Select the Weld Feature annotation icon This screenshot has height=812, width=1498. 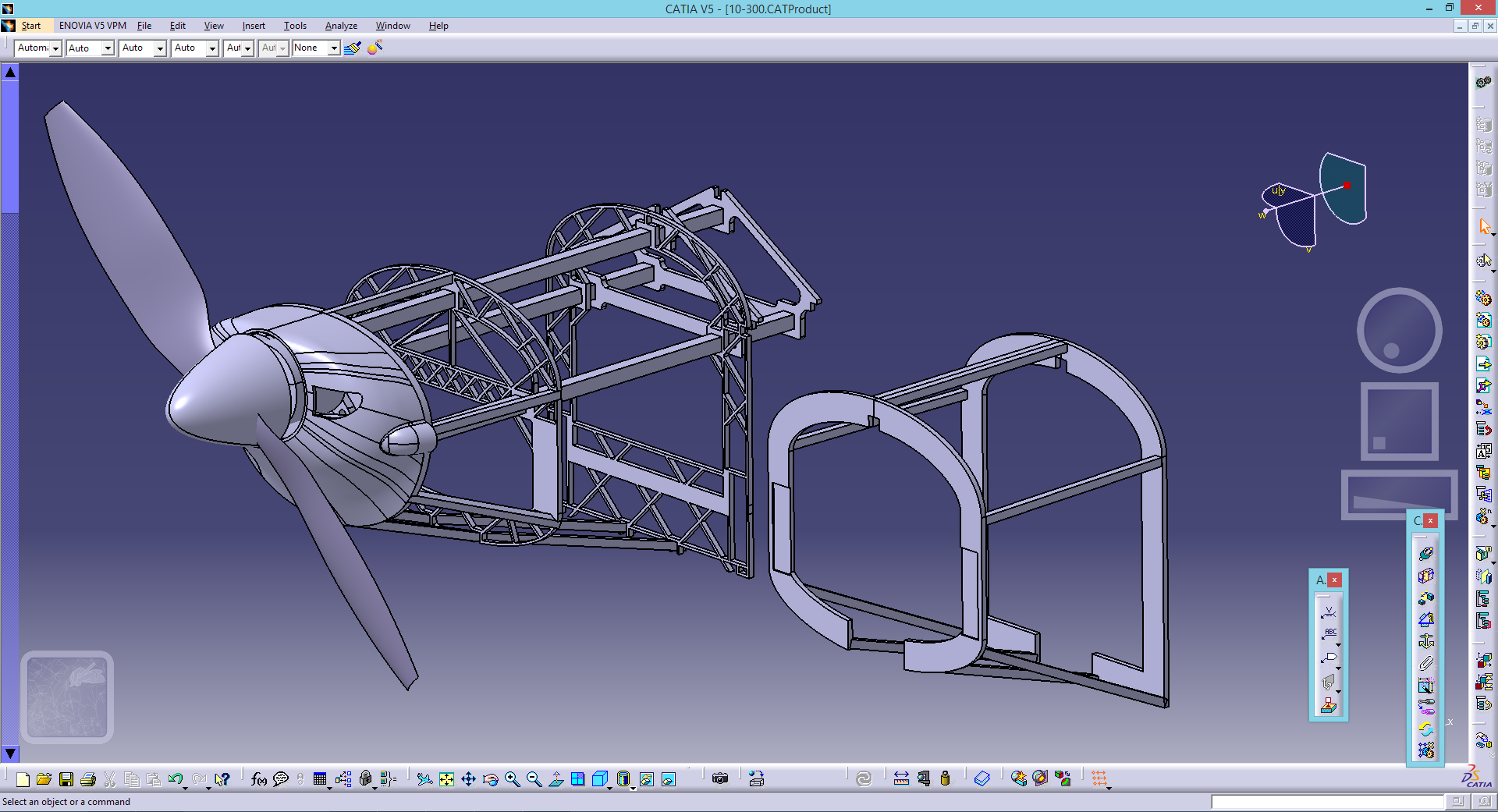coord(1329,612)
